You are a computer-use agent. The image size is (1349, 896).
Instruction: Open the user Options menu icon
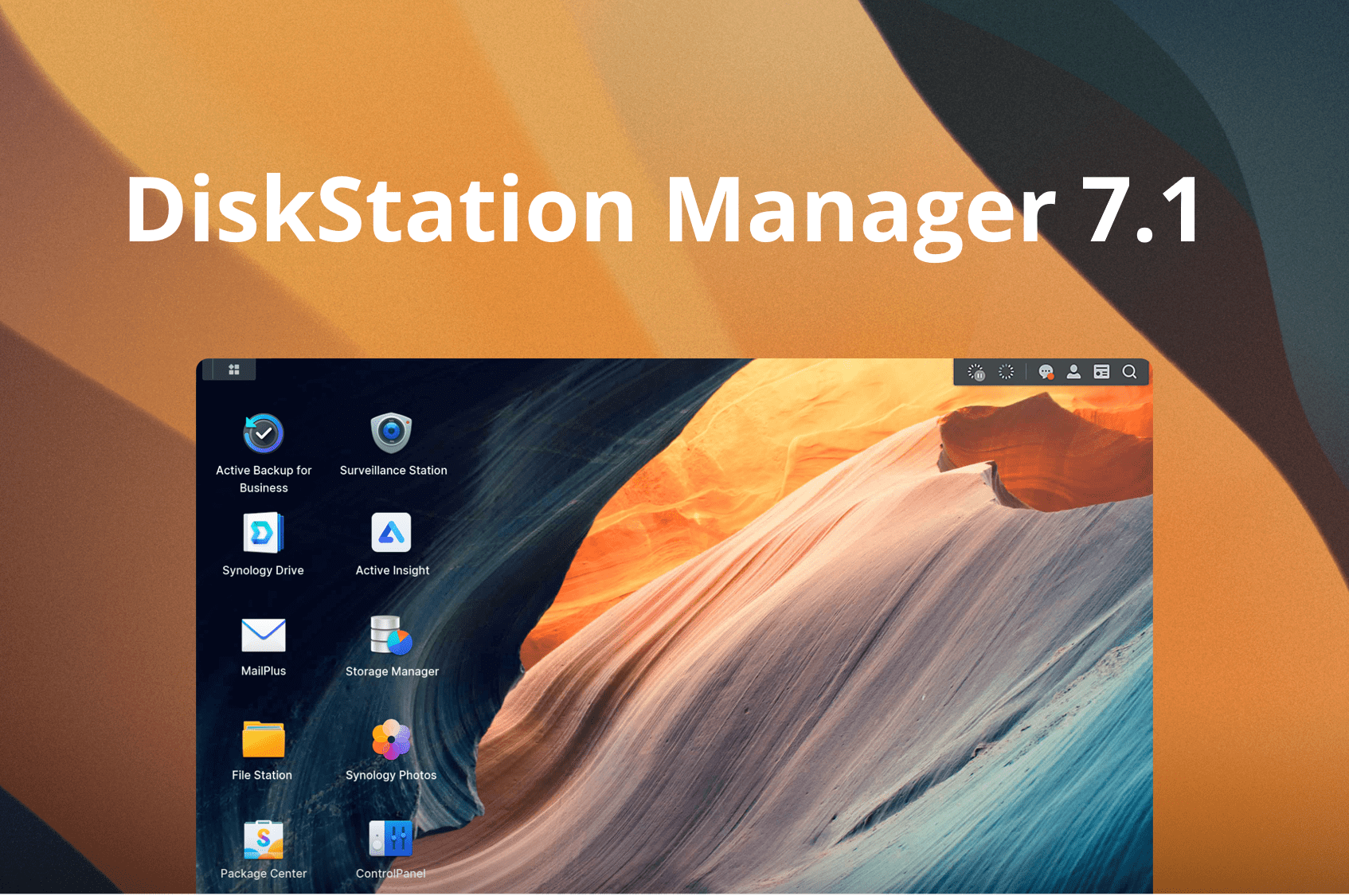[x=1073, y=372]
